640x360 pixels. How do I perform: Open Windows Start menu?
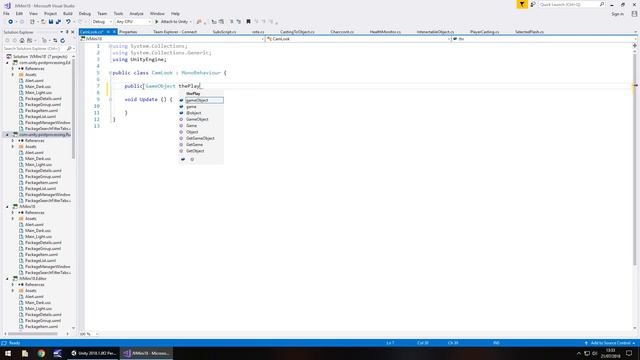click(8, 353)
